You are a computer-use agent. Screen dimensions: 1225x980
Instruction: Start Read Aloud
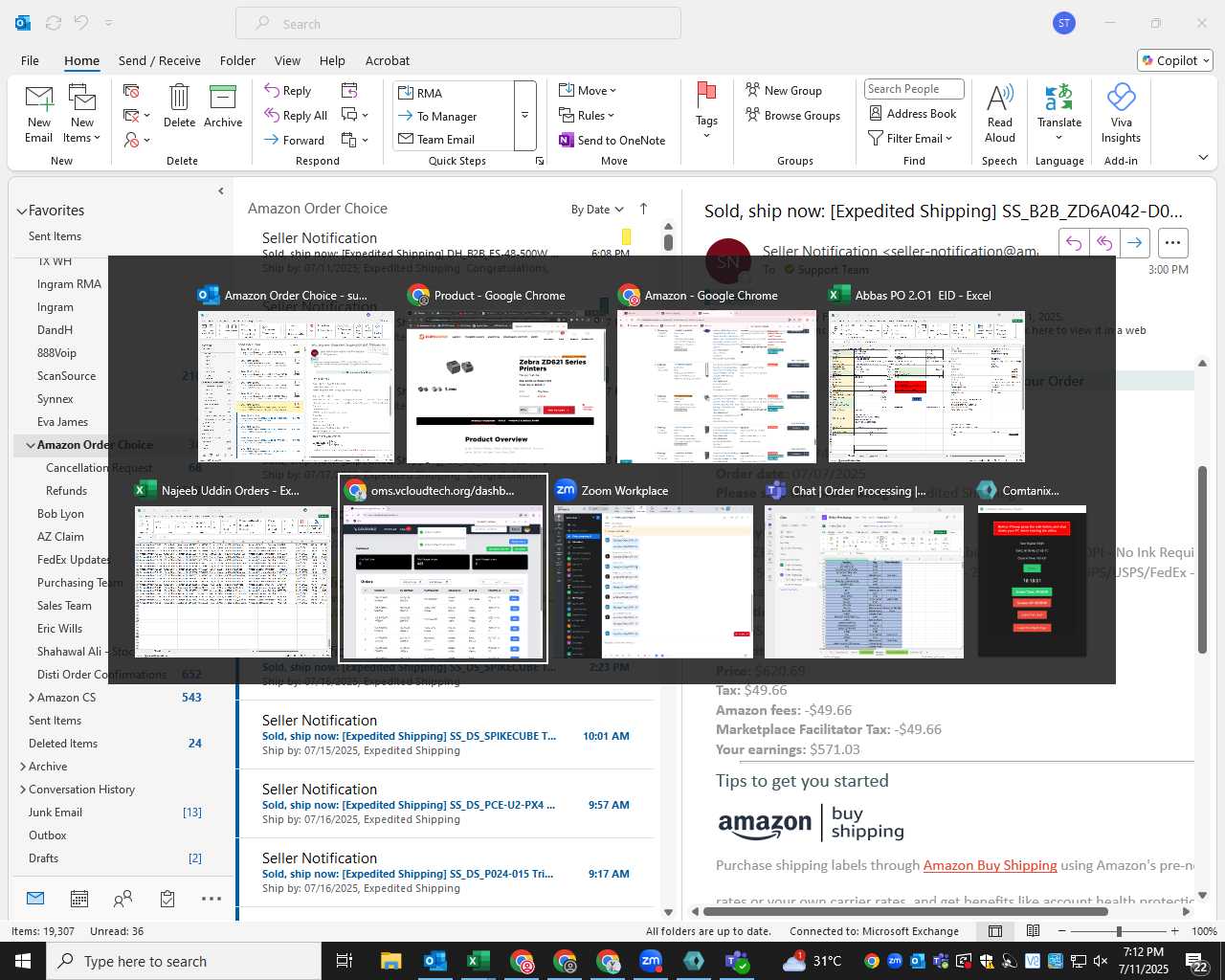[x=999, y=113]
